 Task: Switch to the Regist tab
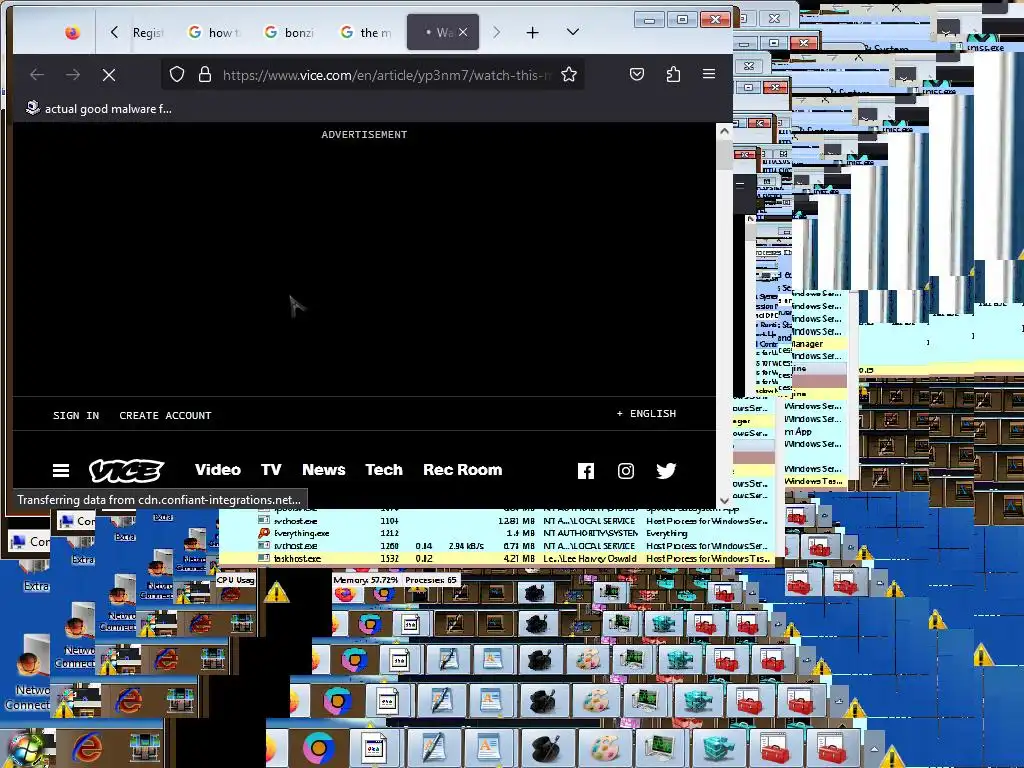(x=148, y=32)
